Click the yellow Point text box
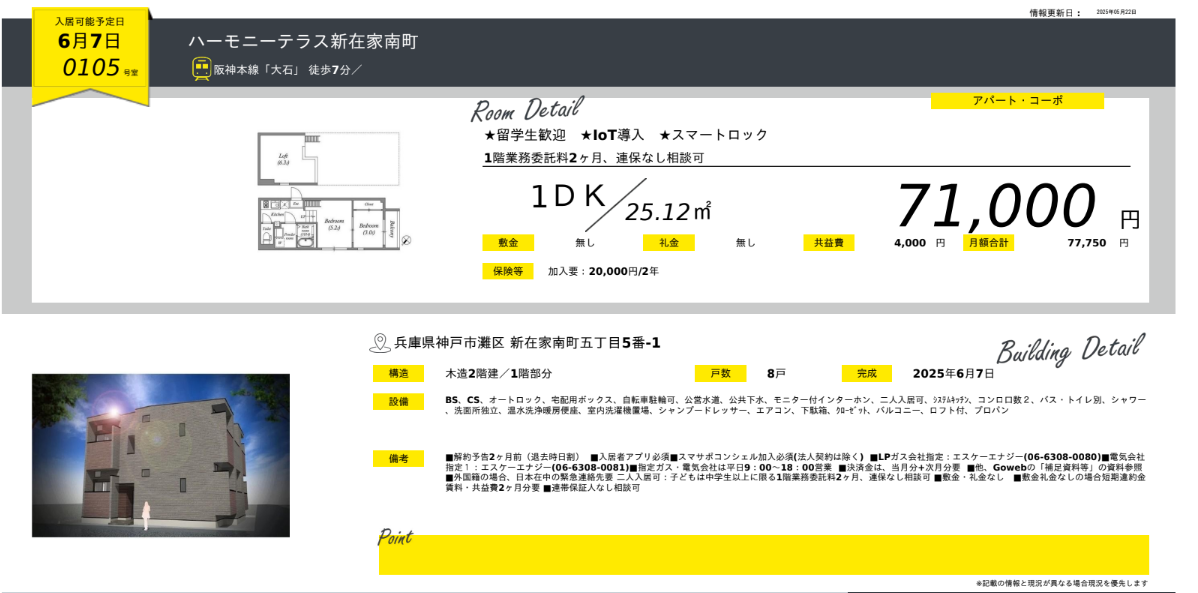This screenshot has height=593, width=1198. point(763,555)
